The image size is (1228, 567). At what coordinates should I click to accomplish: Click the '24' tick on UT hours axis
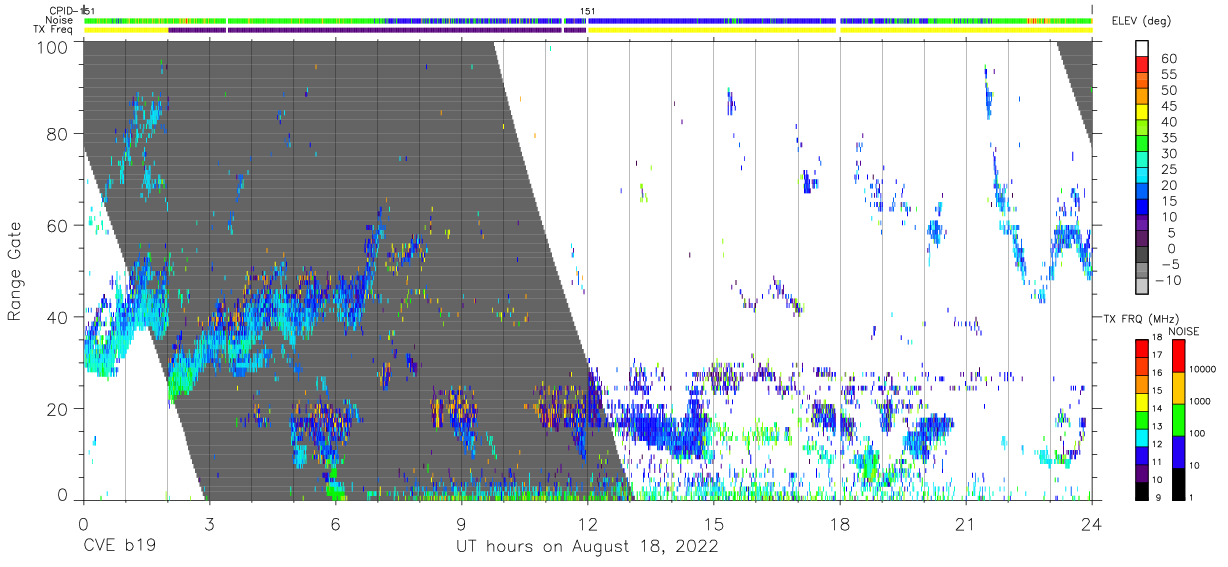pyautogui.click(x=1092, y=523)
